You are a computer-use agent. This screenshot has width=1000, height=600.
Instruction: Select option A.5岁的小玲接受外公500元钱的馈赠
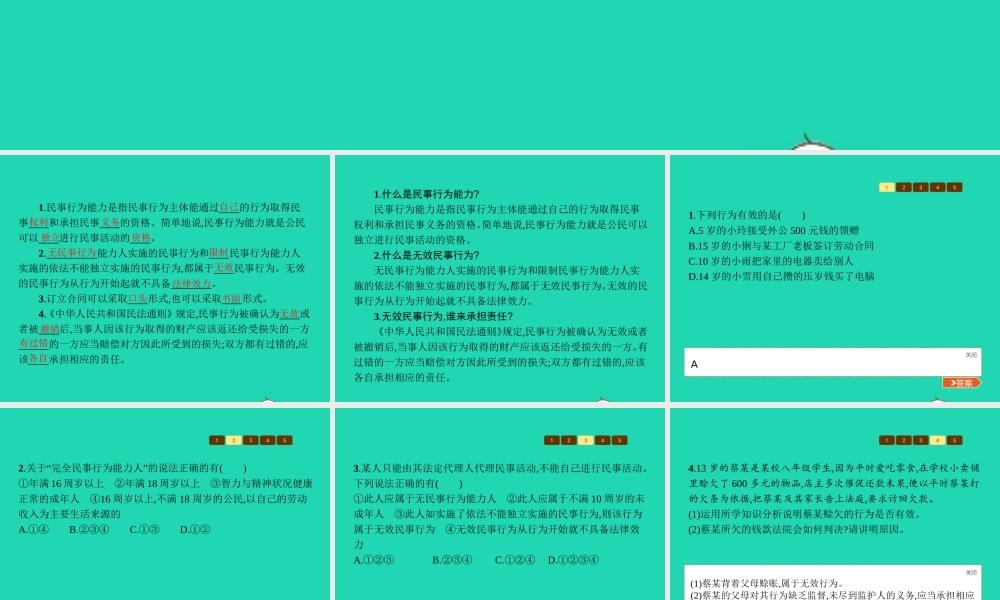tap(774, 231)
